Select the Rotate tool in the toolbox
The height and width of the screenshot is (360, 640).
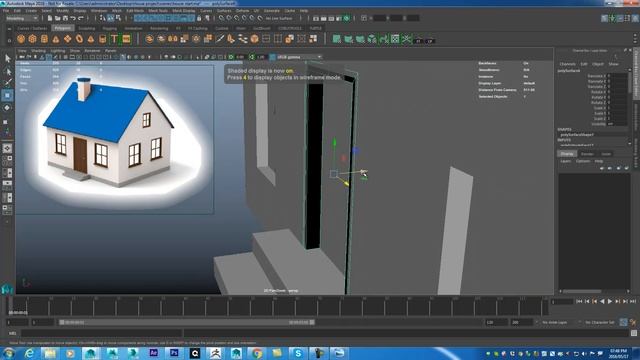(7, 108)
